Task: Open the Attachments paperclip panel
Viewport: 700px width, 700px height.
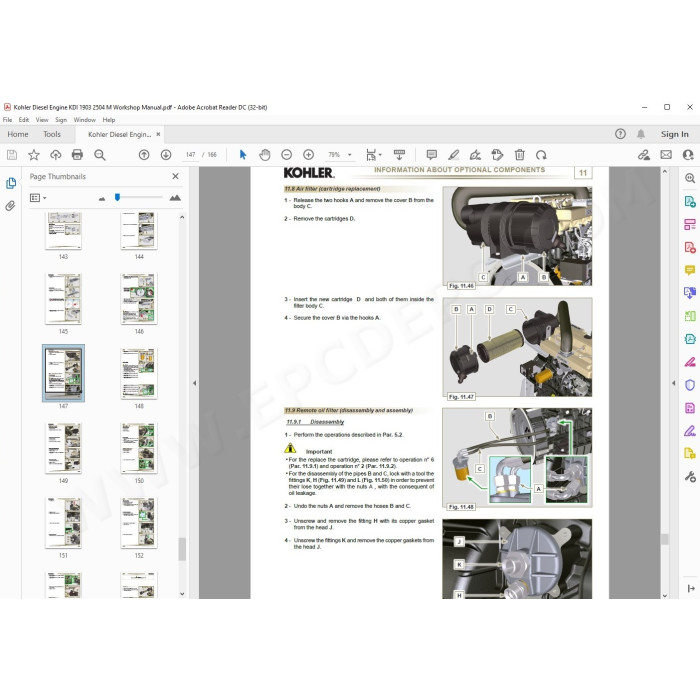Action: click(10, 206)
